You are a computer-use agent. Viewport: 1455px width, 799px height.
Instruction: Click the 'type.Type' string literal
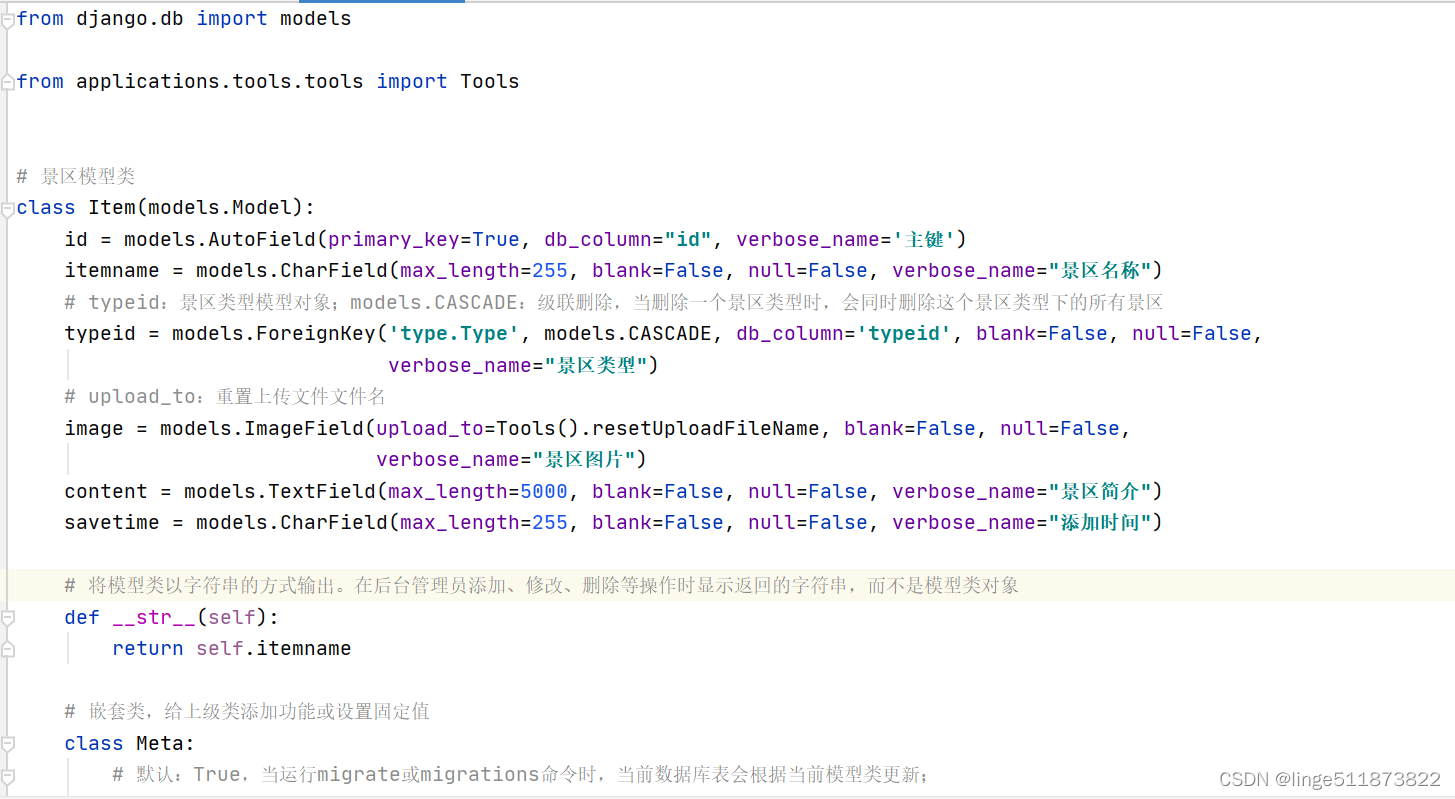click(454, 334)
